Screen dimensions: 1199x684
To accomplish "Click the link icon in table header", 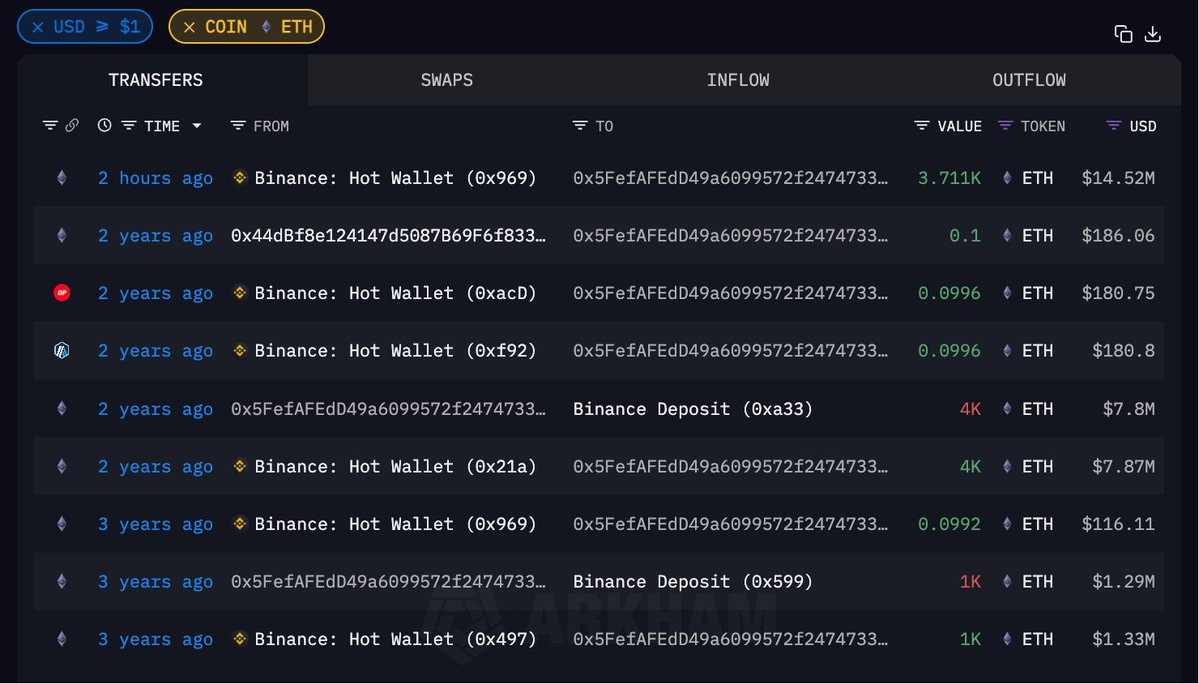I will click(x=72, y=125).
